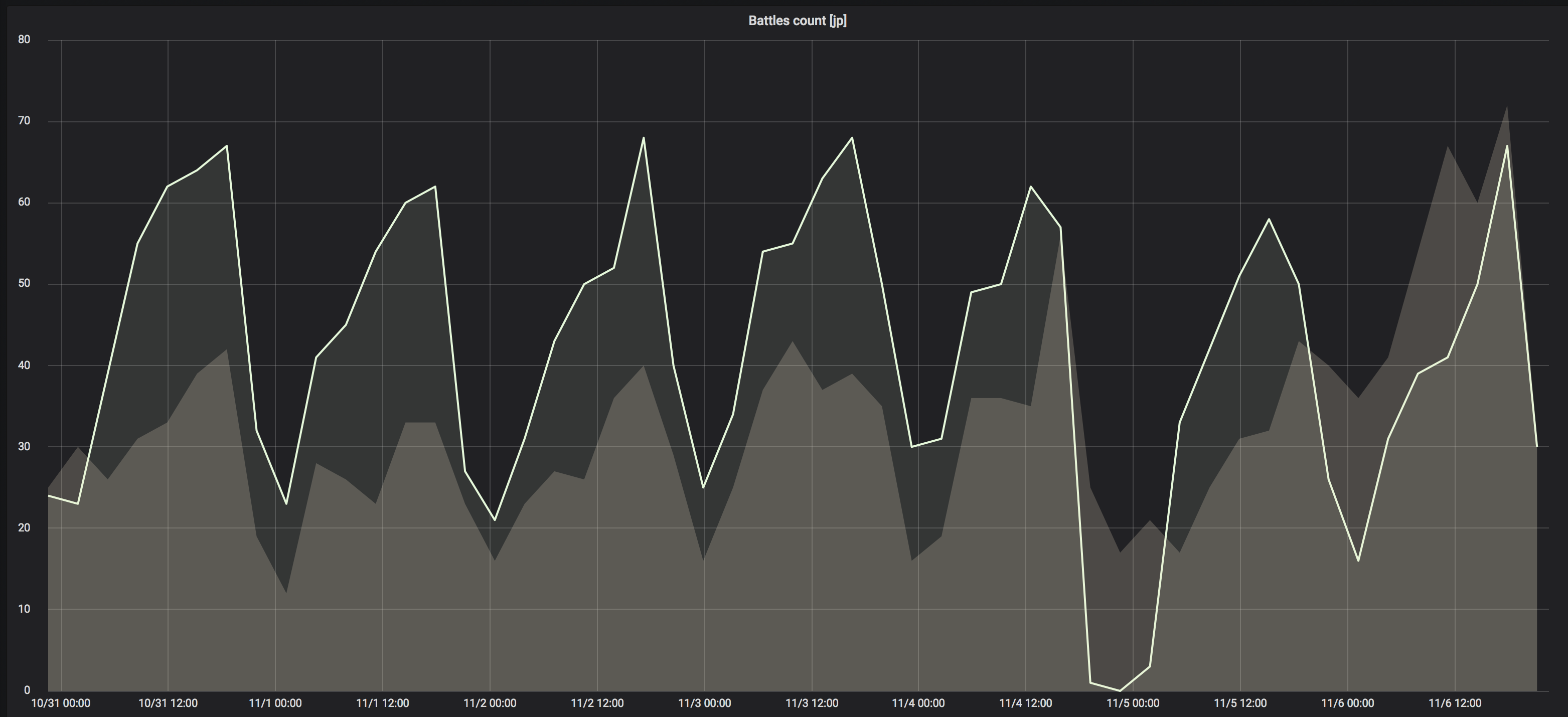Click the '20' y-axis label

(x=24, y=527)
